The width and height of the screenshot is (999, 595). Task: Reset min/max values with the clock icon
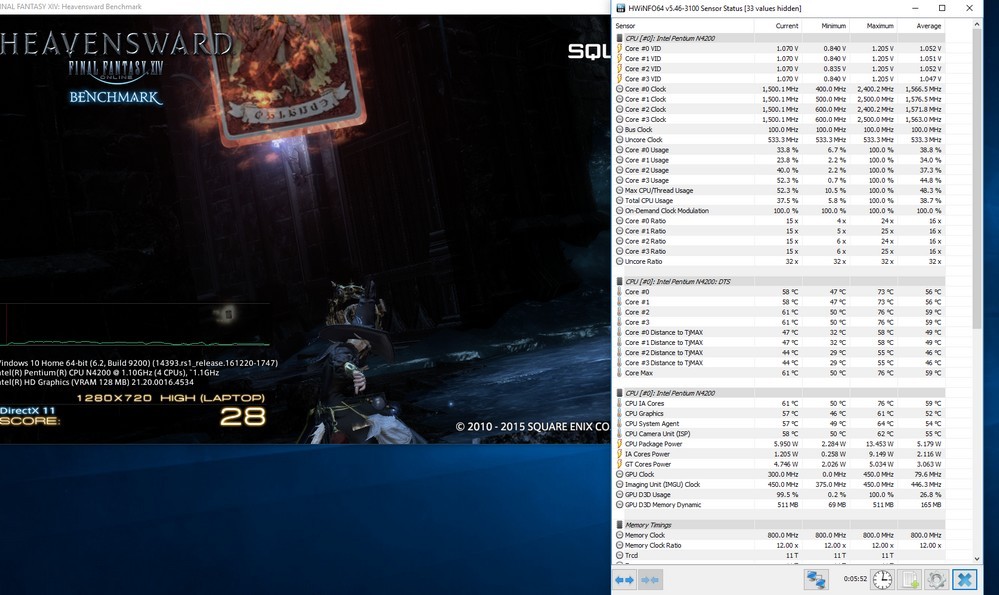pos(882,579)
